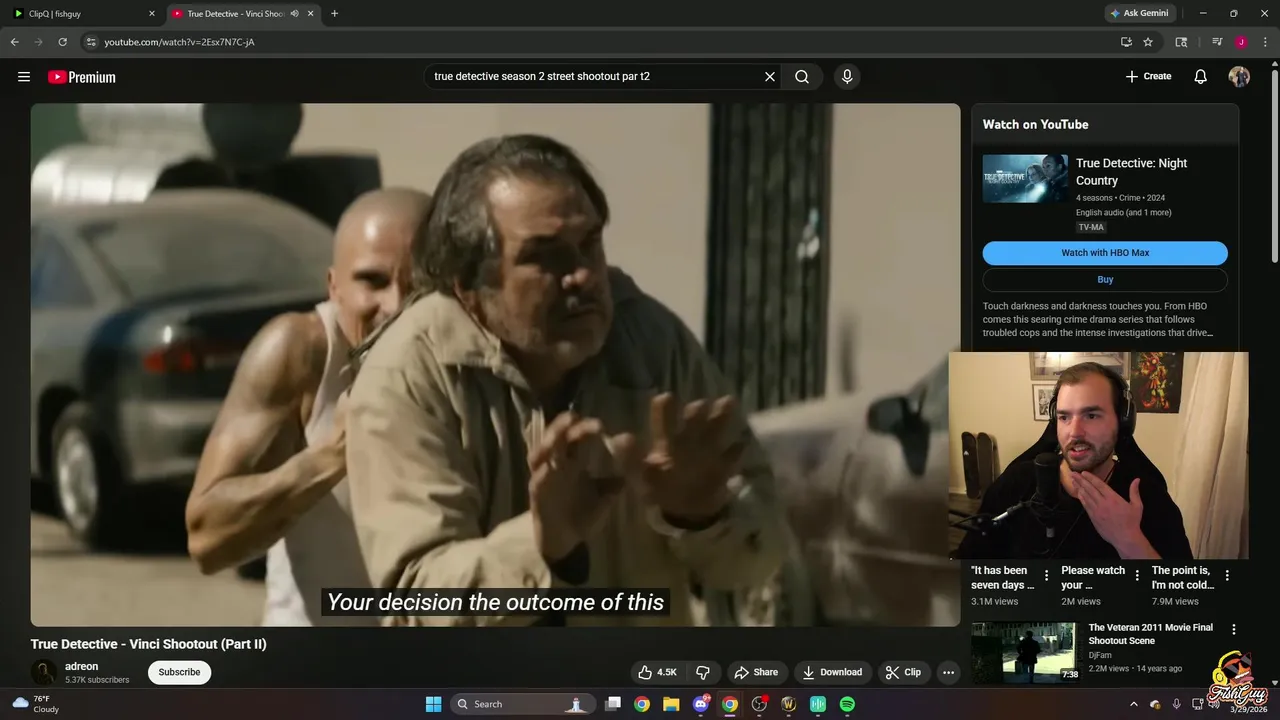
Task: Watch with HBO Max button
Action: pos(1105,253)
